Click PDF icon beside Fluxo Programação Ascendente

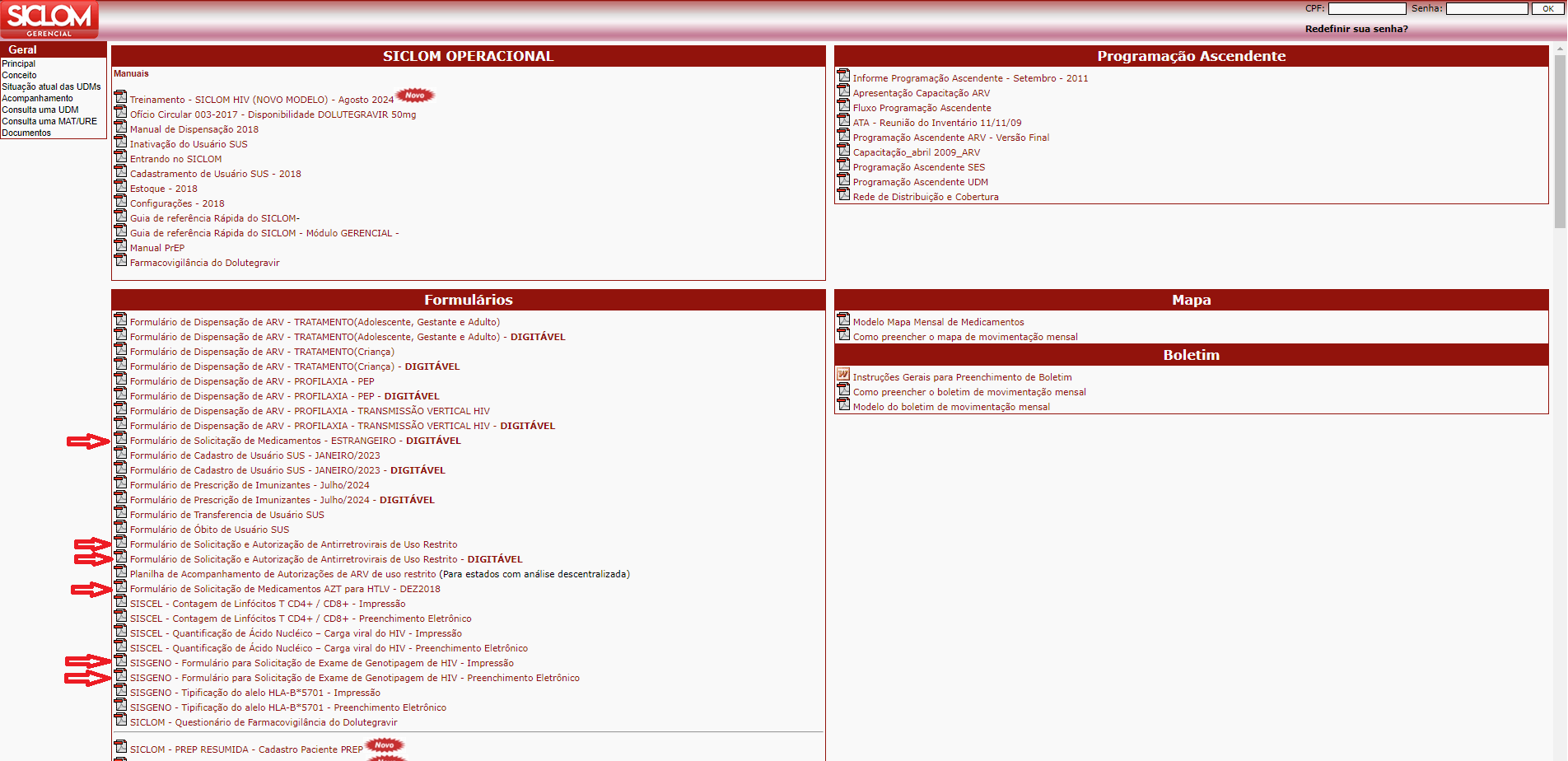click(x=843, y=105)
